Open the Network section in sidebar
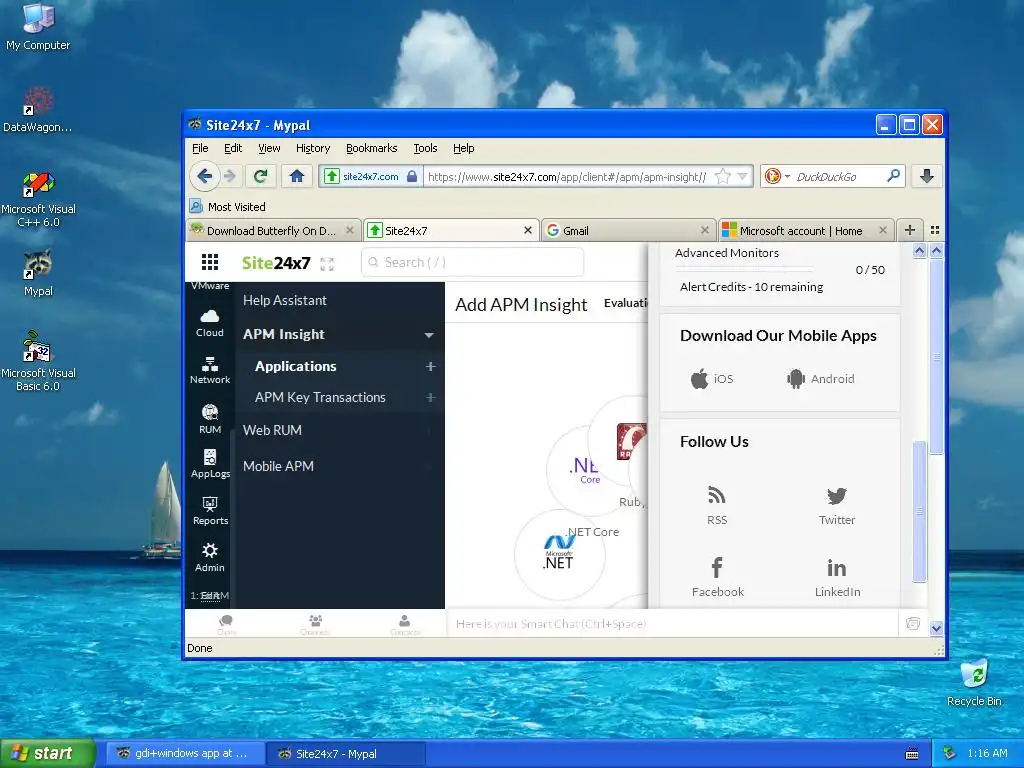The image size is (1024, 768). [x=210, y=370]
